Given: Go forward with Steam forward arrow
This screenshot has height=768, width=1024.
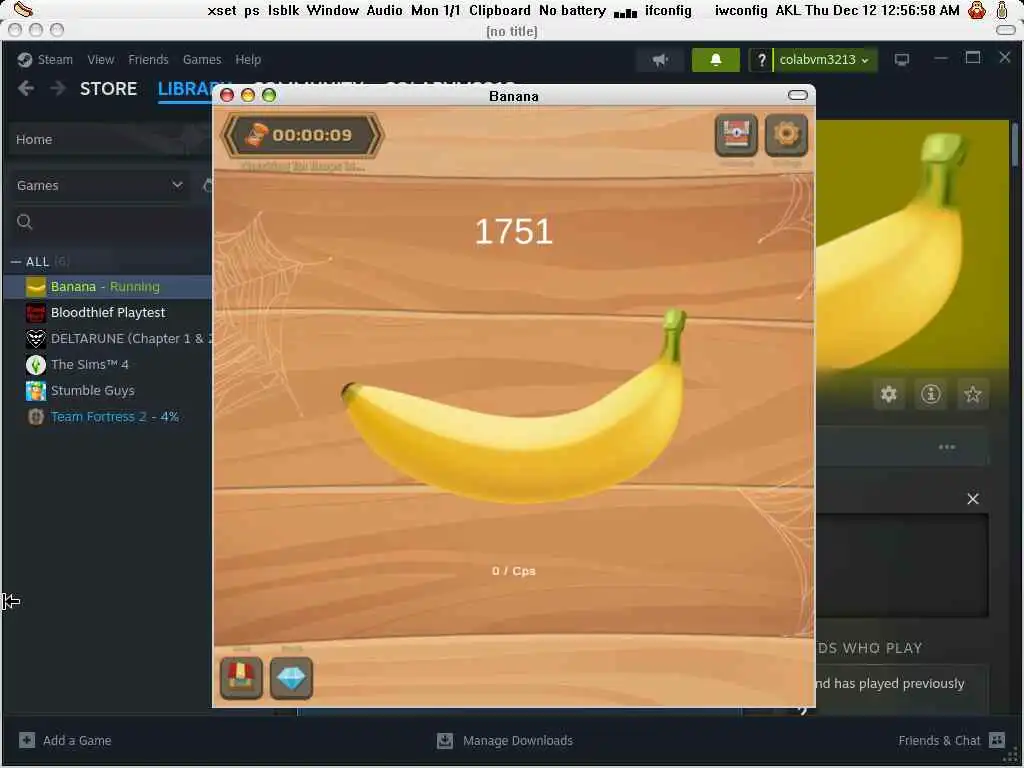Looking at the screenshot, I should (57, 88).
